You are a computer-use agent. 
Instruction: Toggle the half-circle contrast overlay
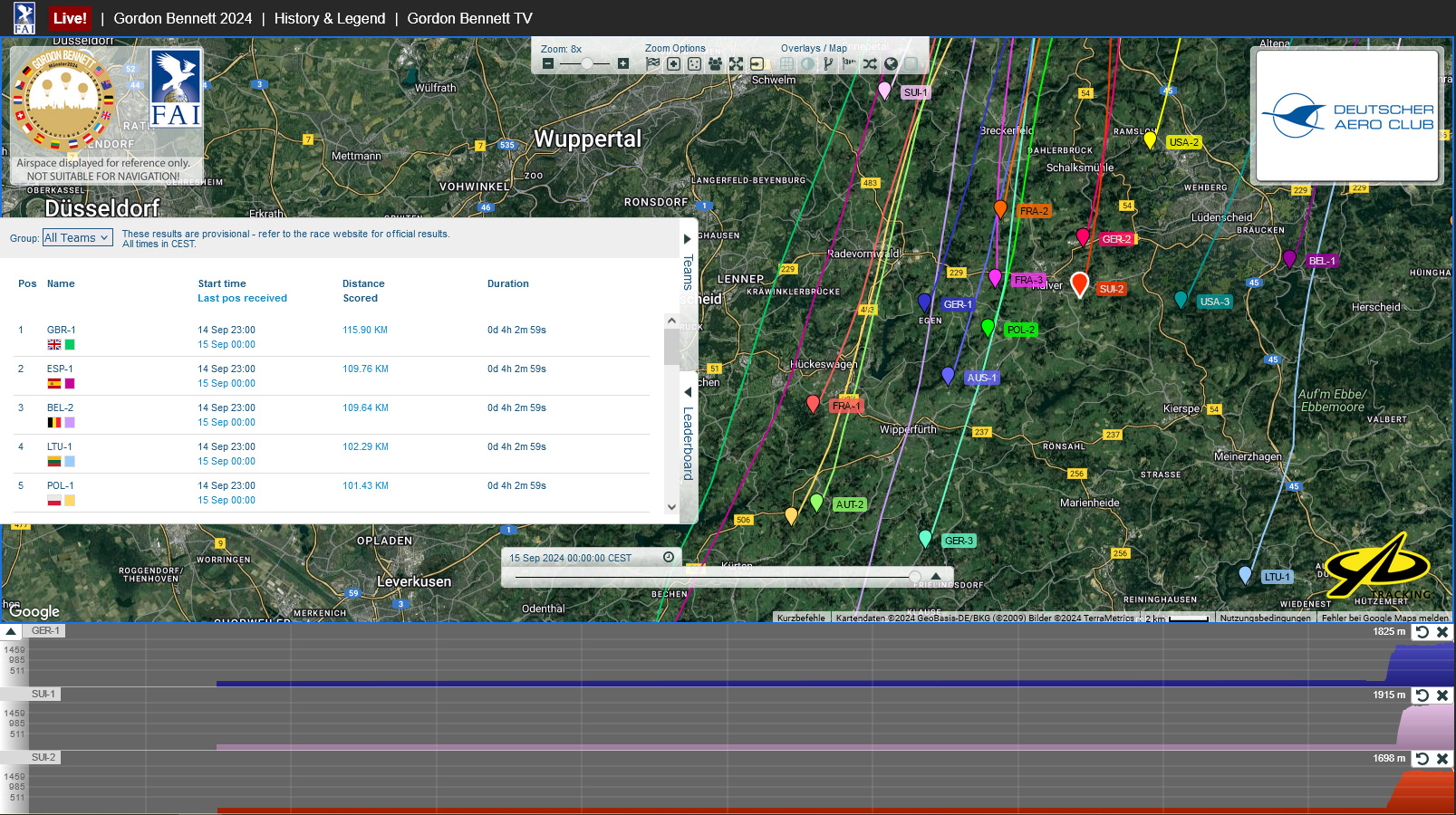click(807, 63)
